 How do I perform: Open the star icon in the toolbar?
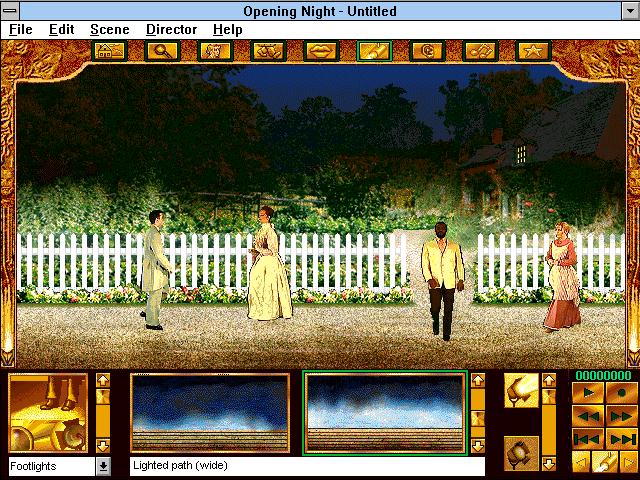tap(533, 51)
